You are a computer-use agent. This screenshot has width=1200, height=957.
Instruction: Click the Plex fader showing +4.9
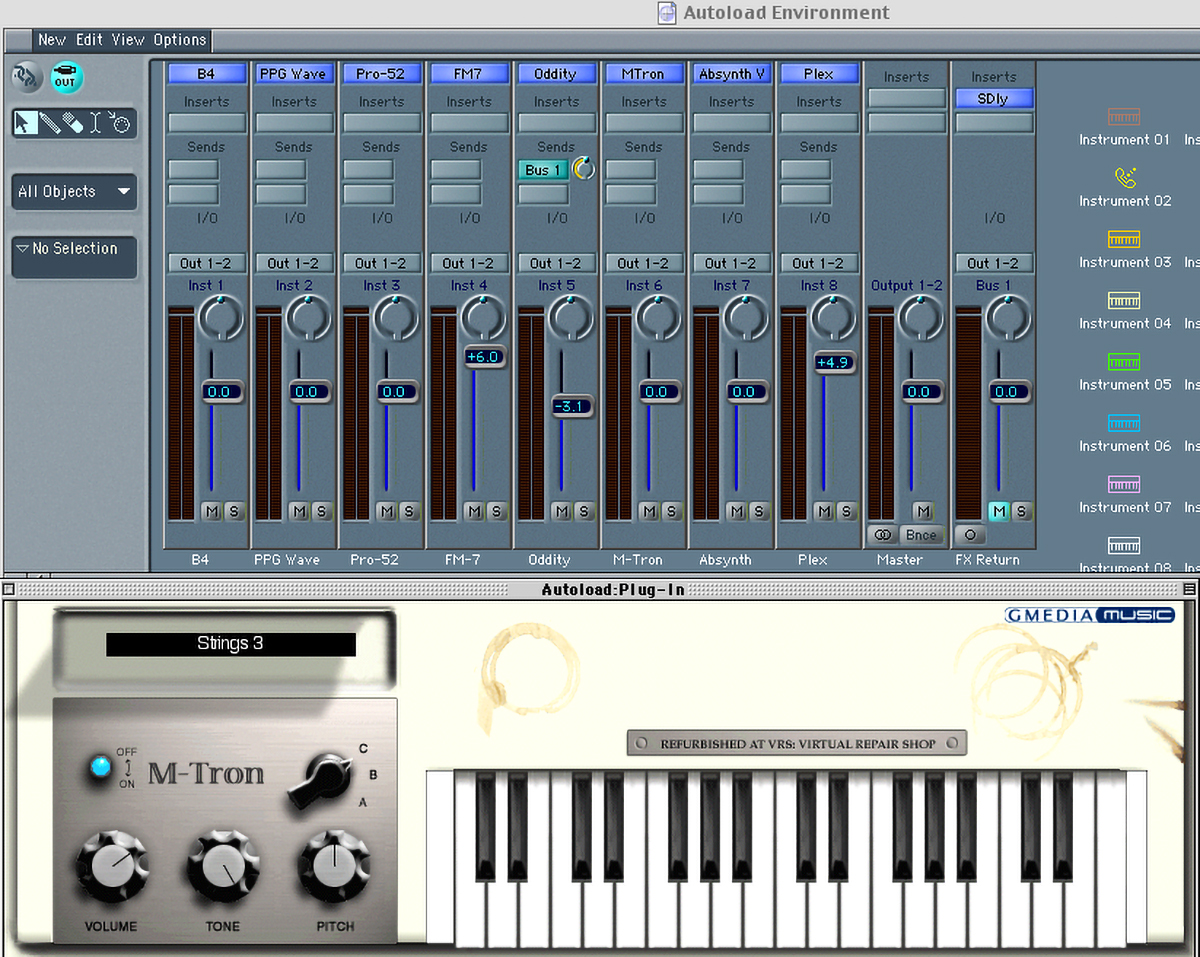coord(833,362)
